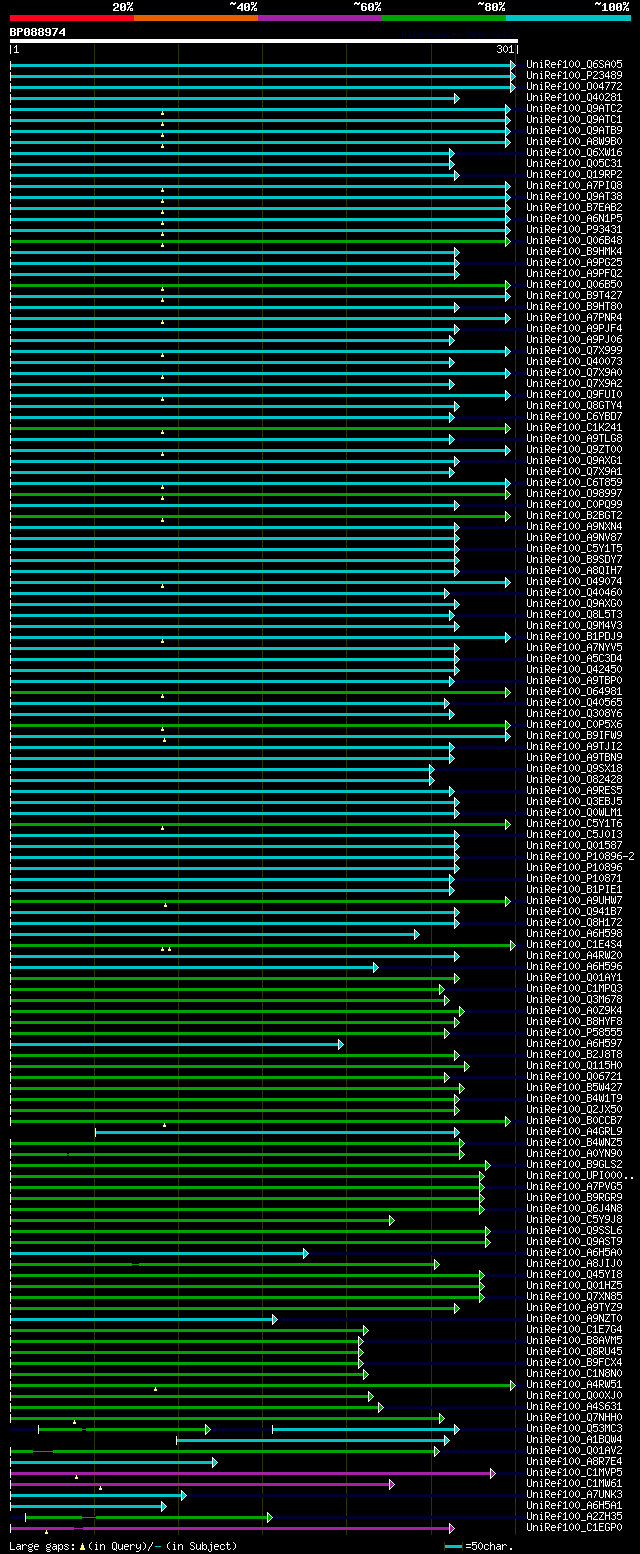Select label UniRef100_Q53MC3
The image size is (640, 1554).
pos(574,1428)
